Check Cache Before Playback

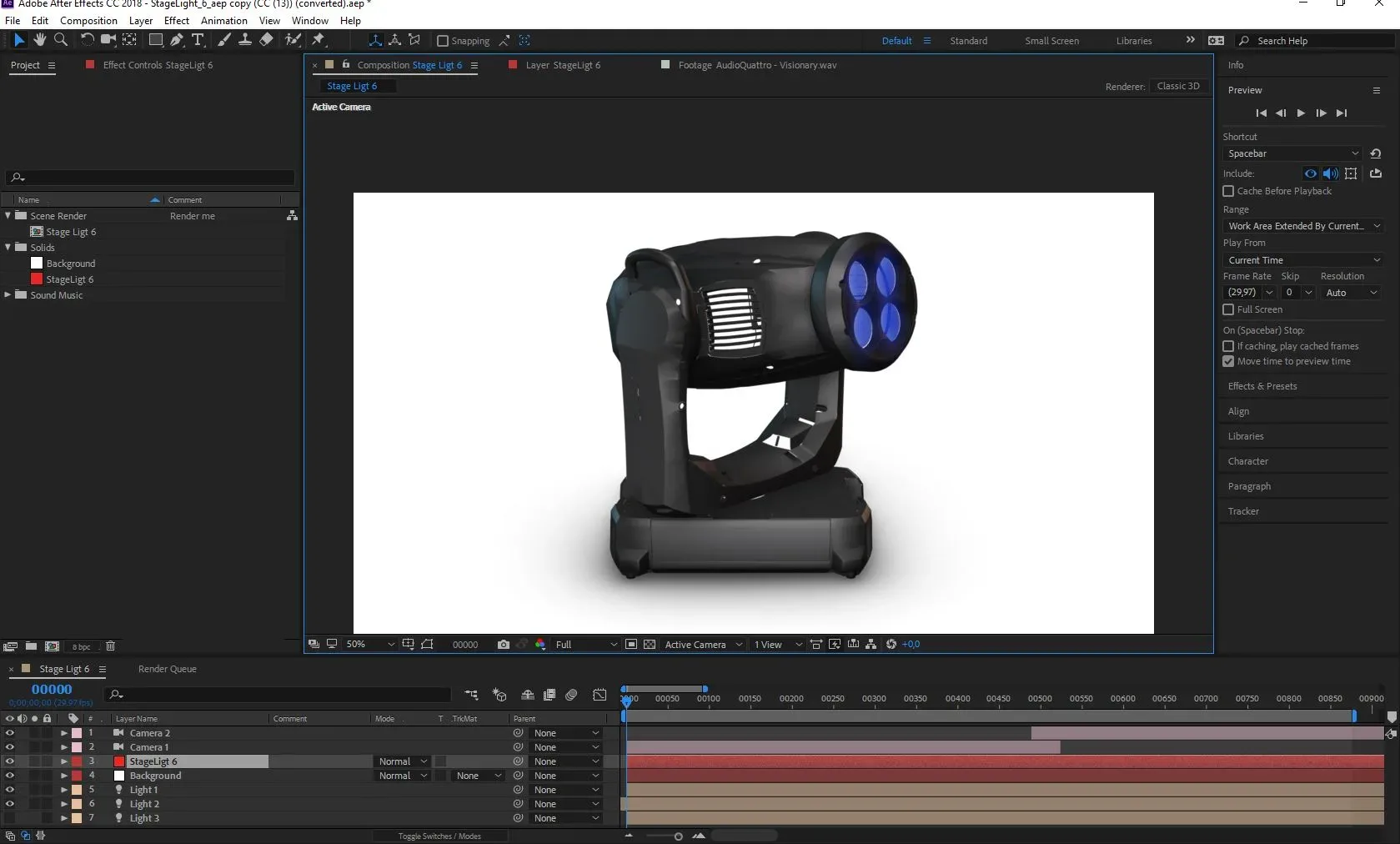pos(1228,191)
